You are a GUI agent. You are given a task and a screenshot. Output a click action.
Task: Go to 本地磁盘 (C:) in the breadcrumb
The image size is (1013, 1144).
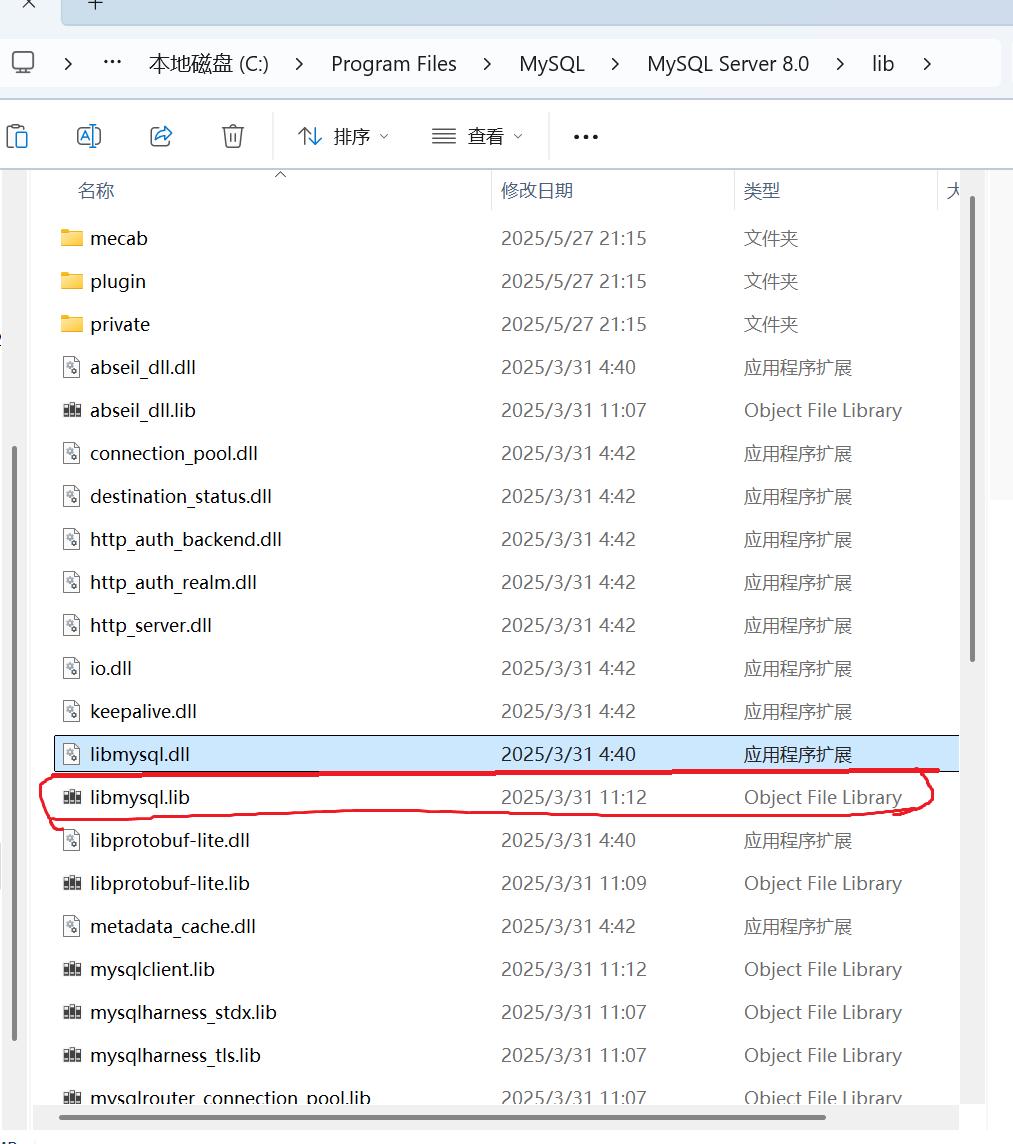click(209, 64)
